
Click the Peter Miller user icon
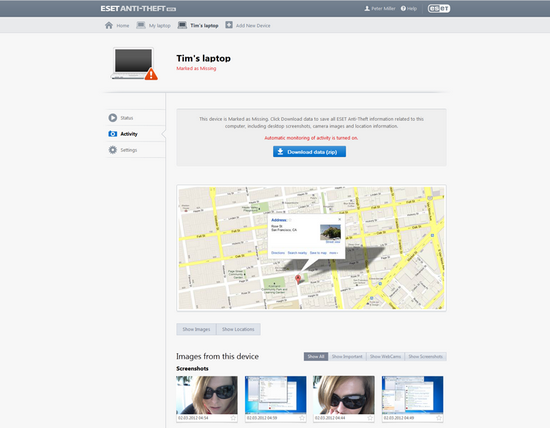(x=367, y=8)
